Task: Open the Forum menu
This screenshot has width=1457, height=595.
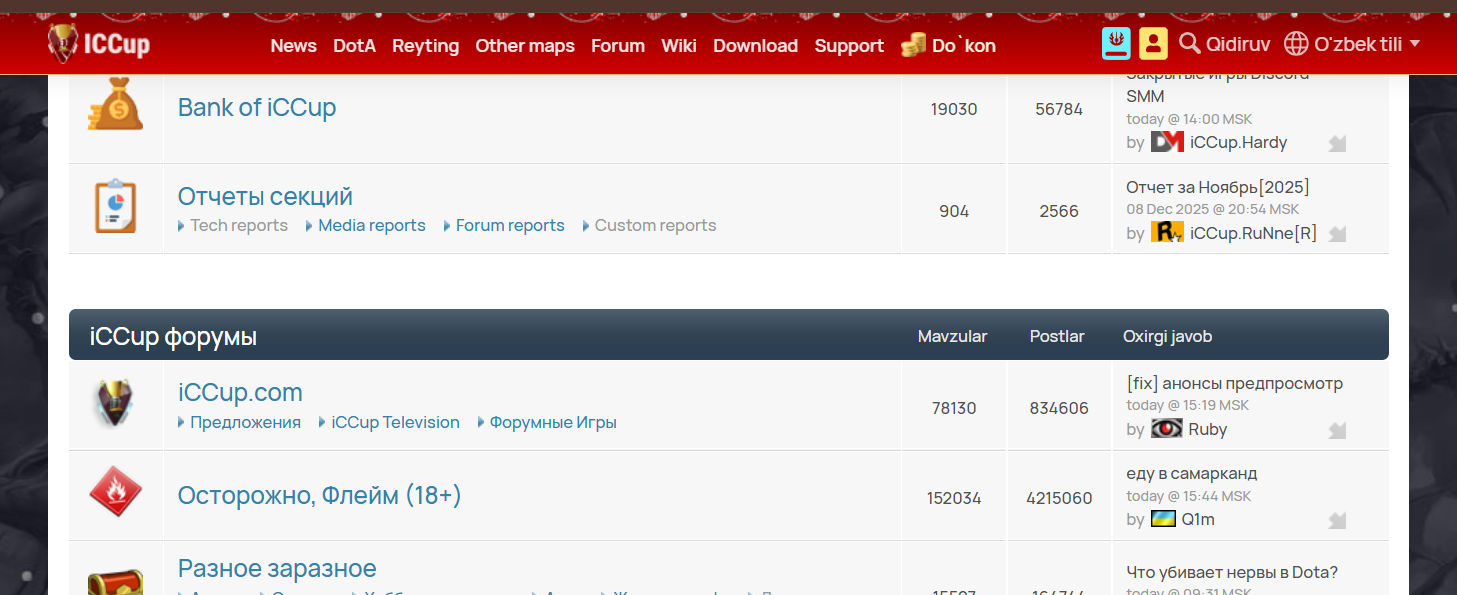Action: pyautogui.click(x=617, y=46)
